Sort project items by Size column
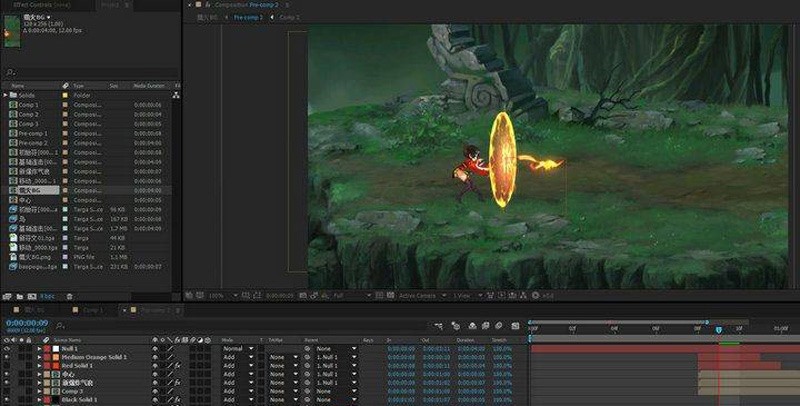This screenshot has height=406, width=800. 114,86
